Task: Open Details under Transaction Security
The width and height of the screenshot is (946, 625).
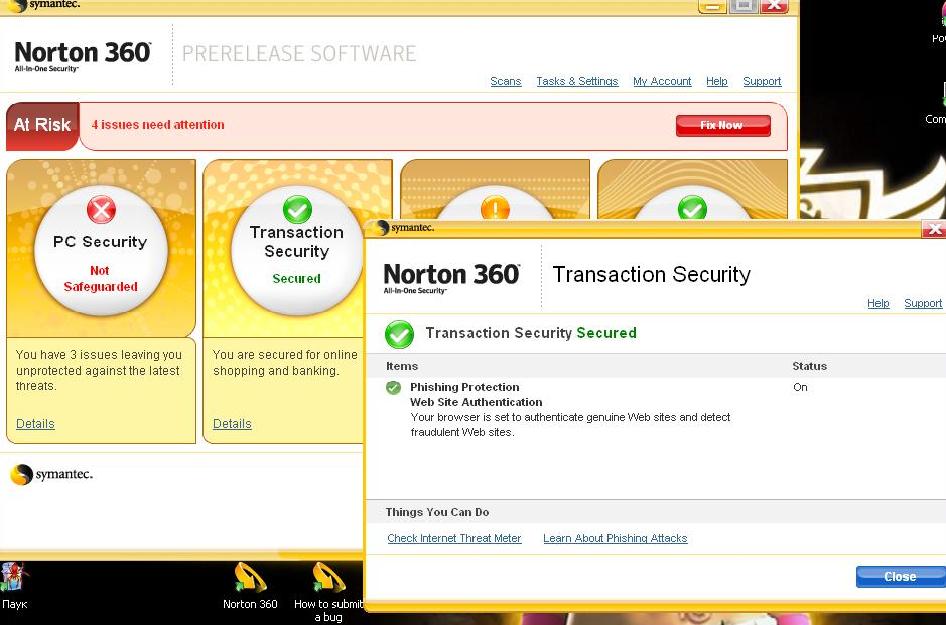Action: point(232,424)
